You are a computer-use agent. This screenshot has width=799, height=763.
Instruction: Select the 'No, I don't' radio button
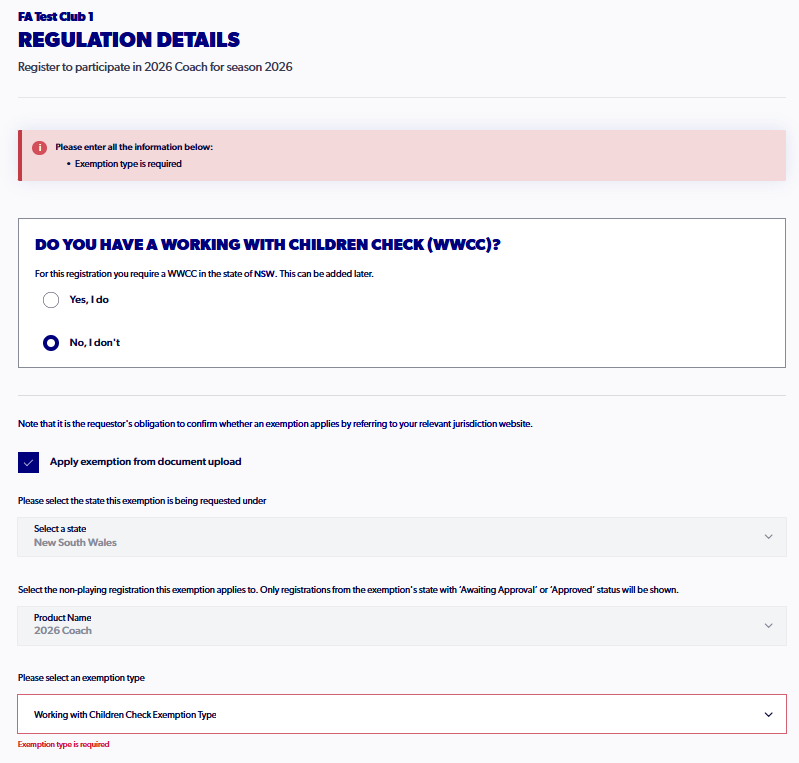51,343
